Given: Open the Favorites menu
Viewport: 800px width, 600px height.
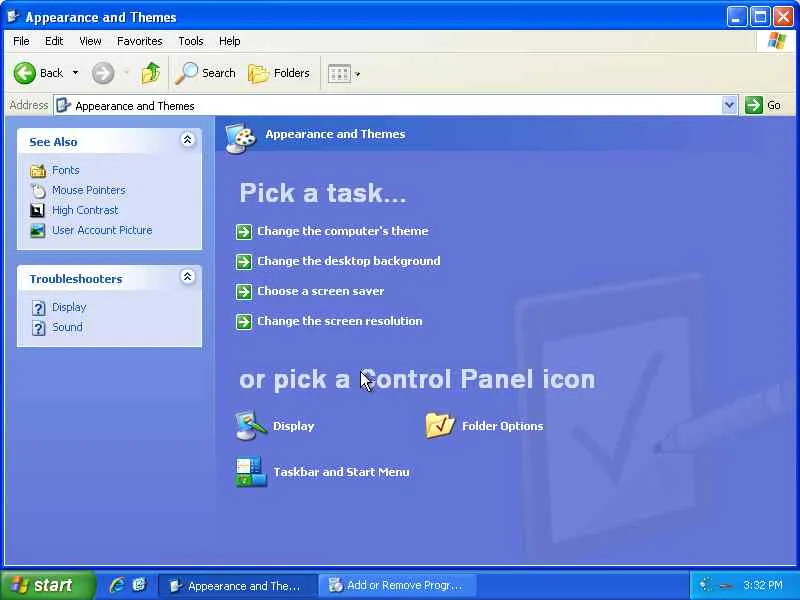Looking at the screenshot, I should coord(140,41).
